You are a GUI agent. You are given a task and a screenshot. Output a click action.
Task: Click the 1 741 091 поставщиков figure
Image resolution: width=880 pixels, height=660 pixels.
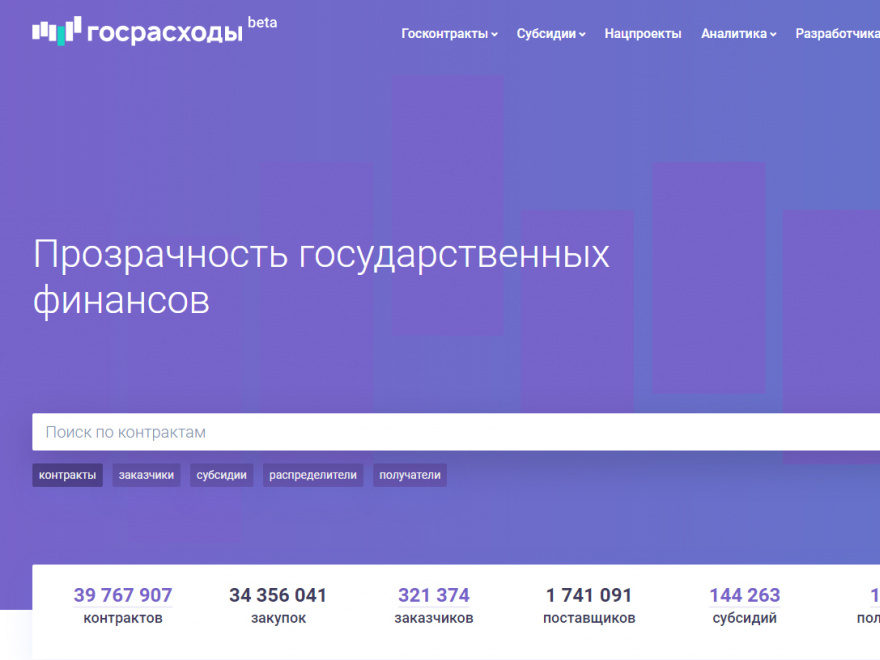point(589,595)
